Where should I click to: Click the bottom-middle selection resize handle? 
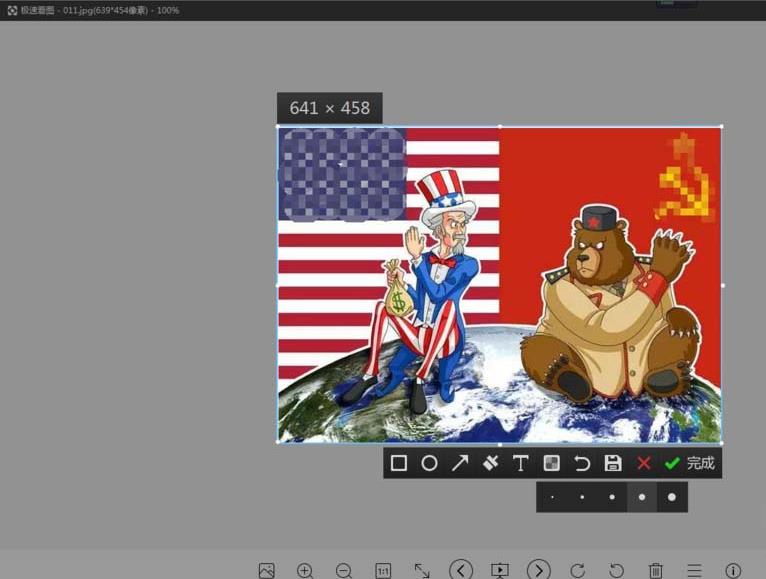[499, 444]
